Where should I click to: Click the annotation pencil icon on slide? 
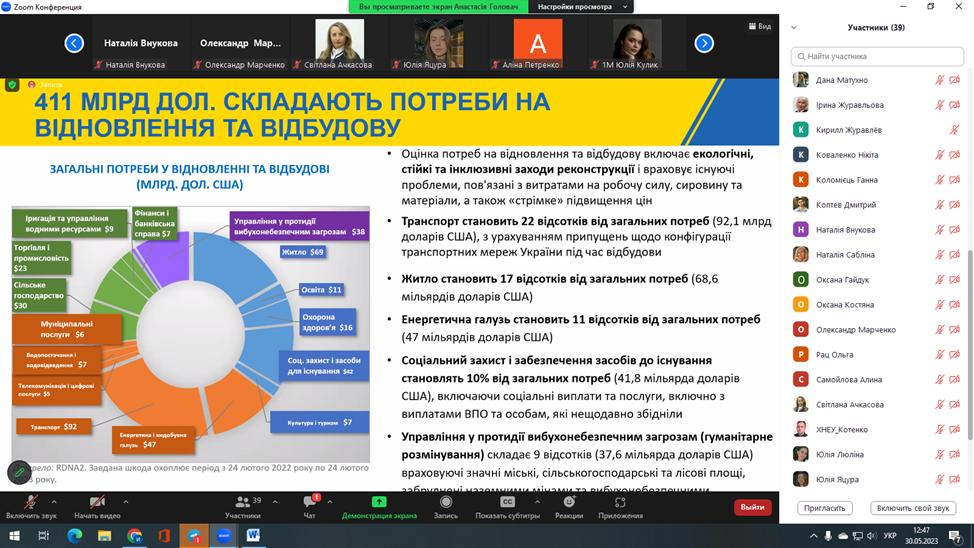[x=19, y=472]
